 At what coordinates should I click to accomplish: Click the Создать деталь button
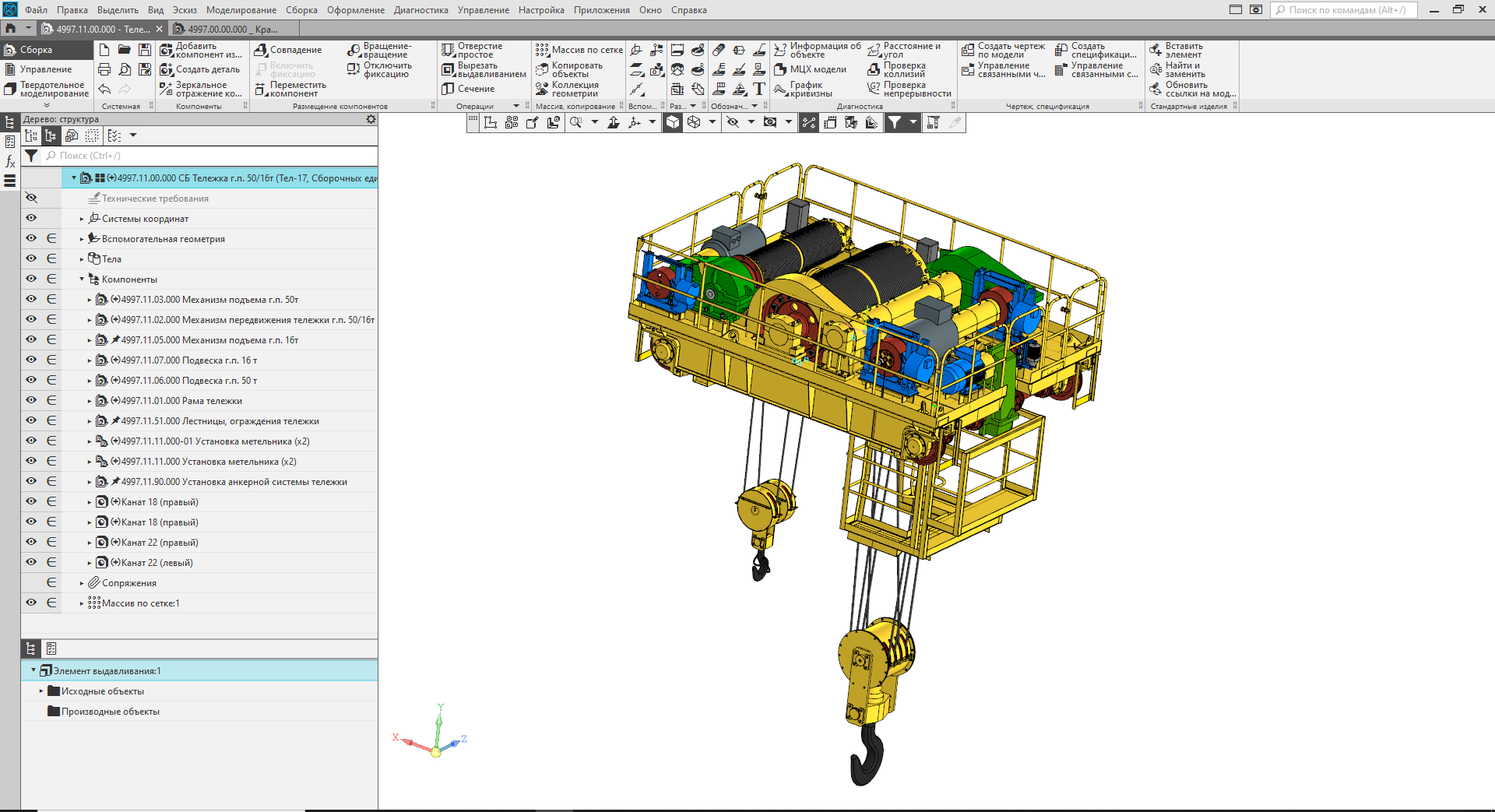click(200, 69)
